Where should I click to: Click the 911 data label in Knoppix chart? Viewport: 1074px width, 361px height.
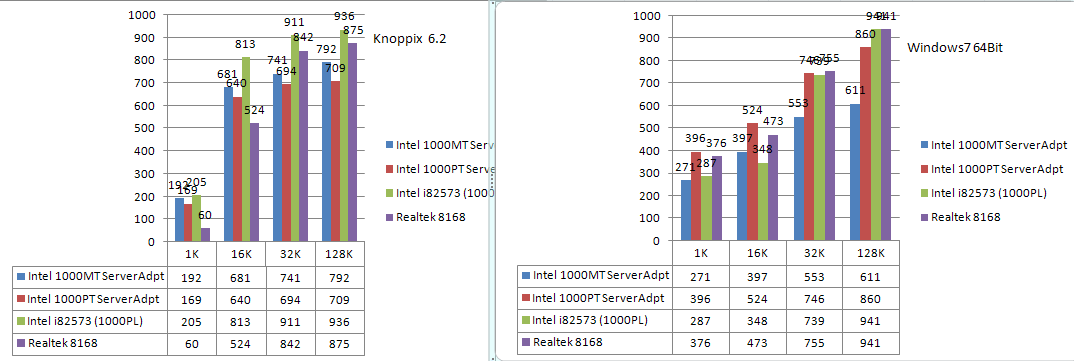pos(295,23)
